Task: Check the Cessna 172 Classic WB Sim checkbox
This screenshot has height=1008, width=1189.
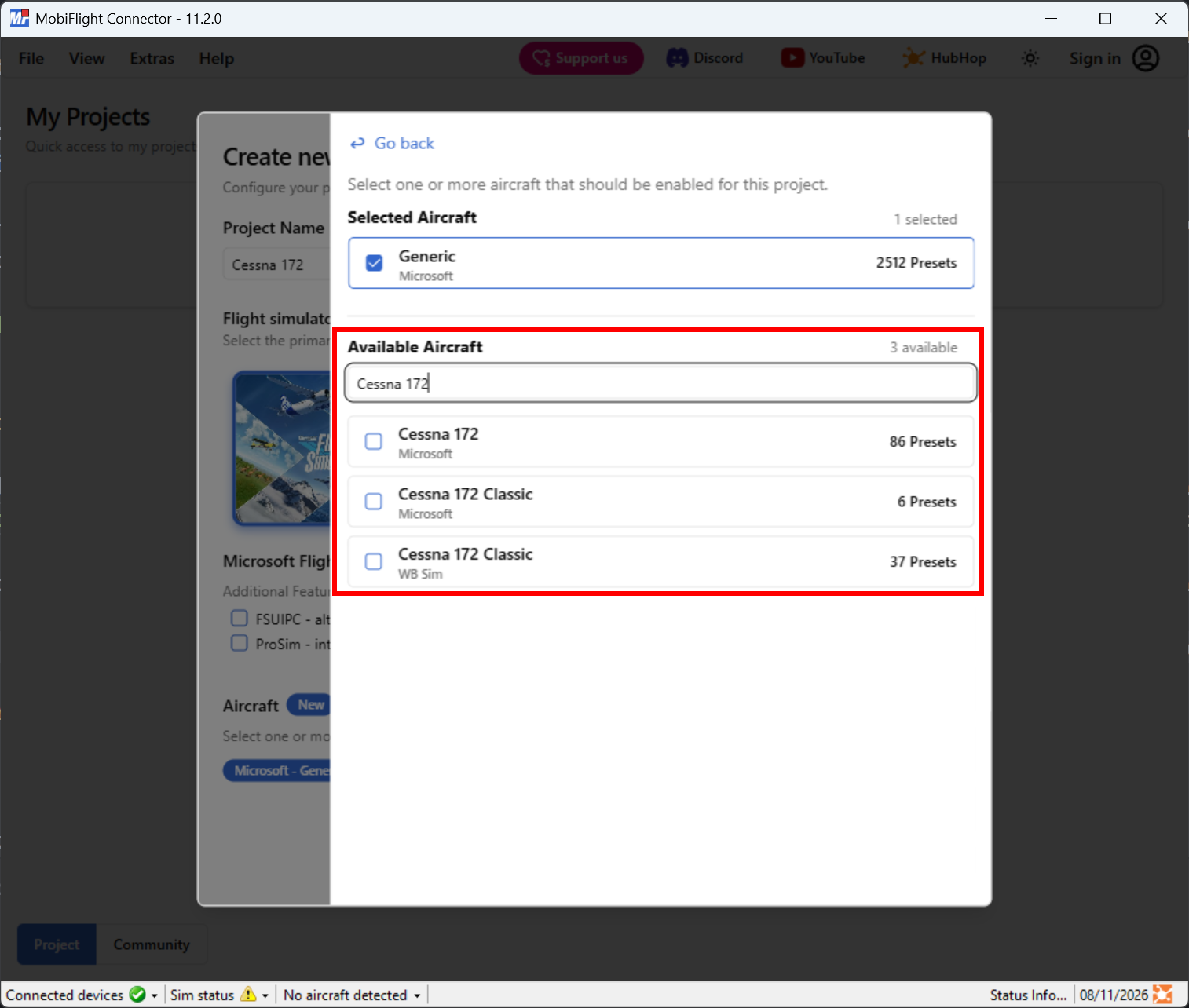Action: [374, 561]
